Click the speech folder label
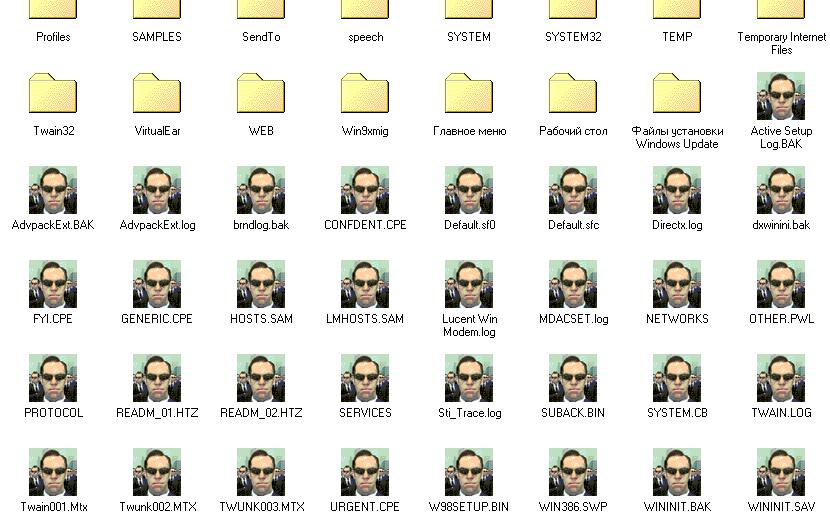 click(x=365, y=37)
